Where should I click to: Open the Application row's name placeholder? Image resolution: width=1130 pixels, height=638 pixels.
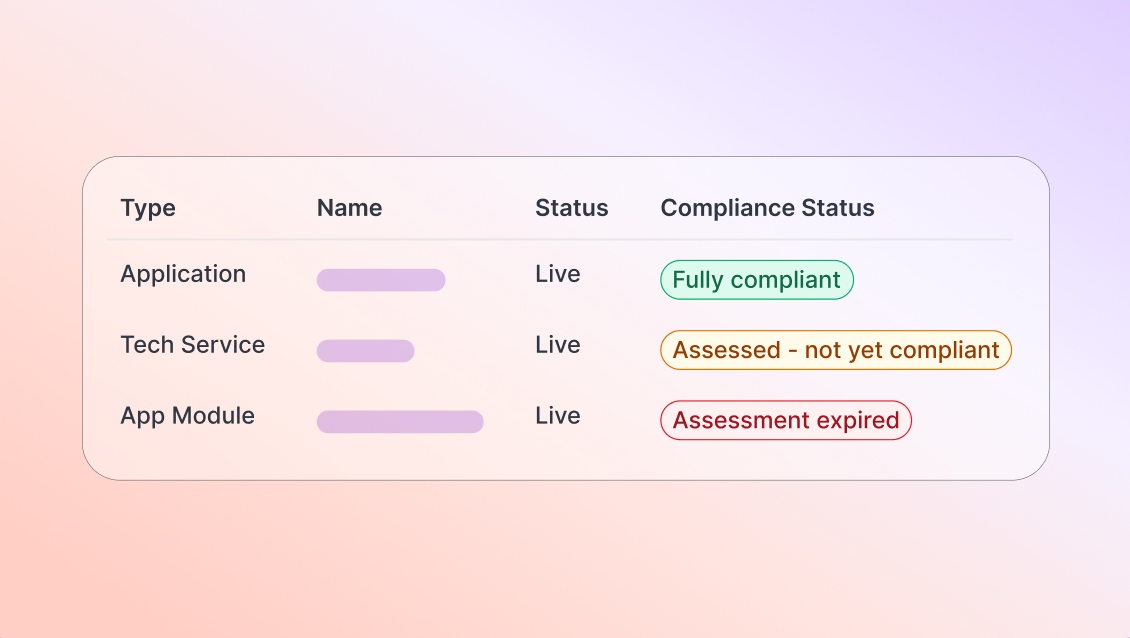(381, 280)
